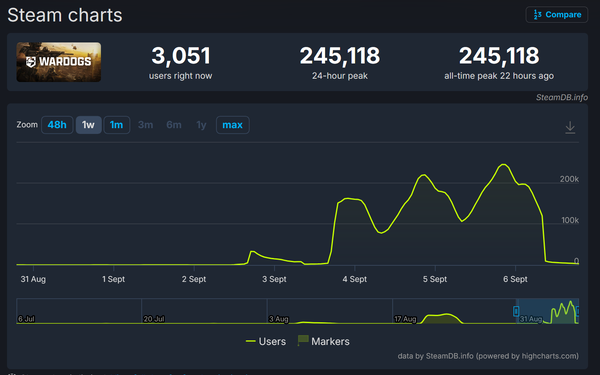The width and height of the screenshot is (600, 375).
Task: Click the Compare button
Action: 557,15
